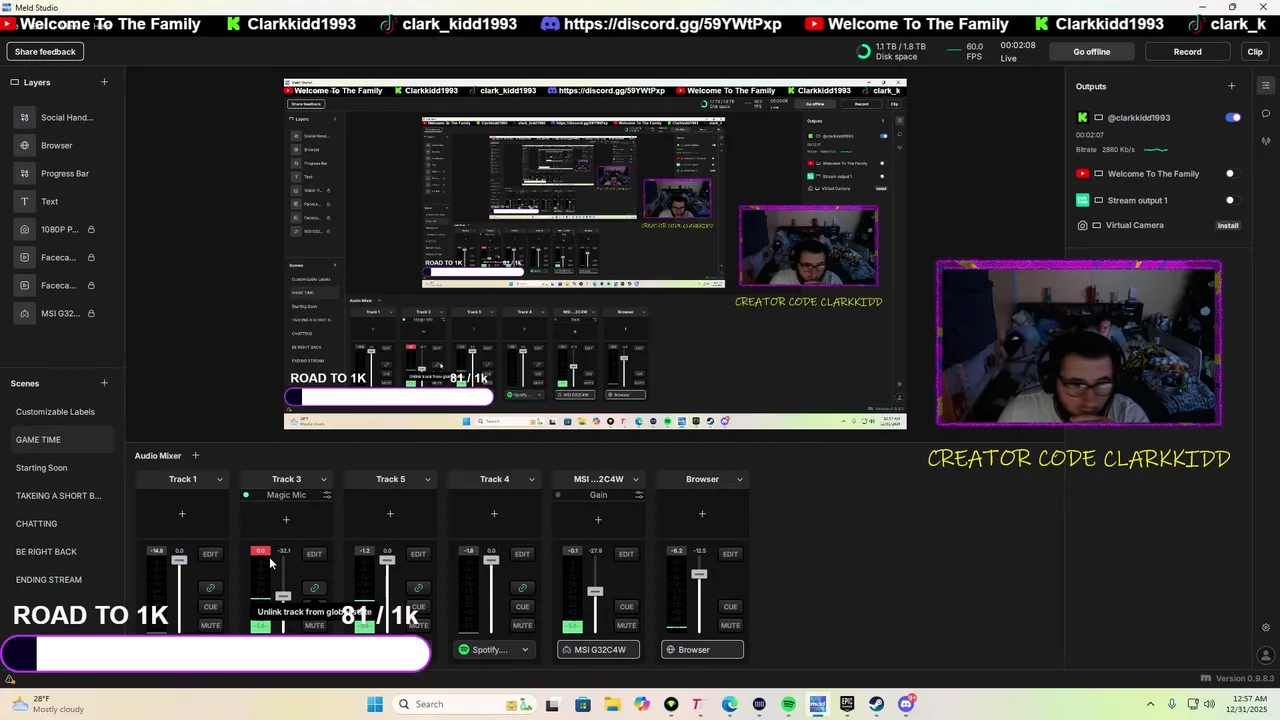Expand Track 4 dropdown
Screen dimensions: 1280x720
[x=531, y=480]
